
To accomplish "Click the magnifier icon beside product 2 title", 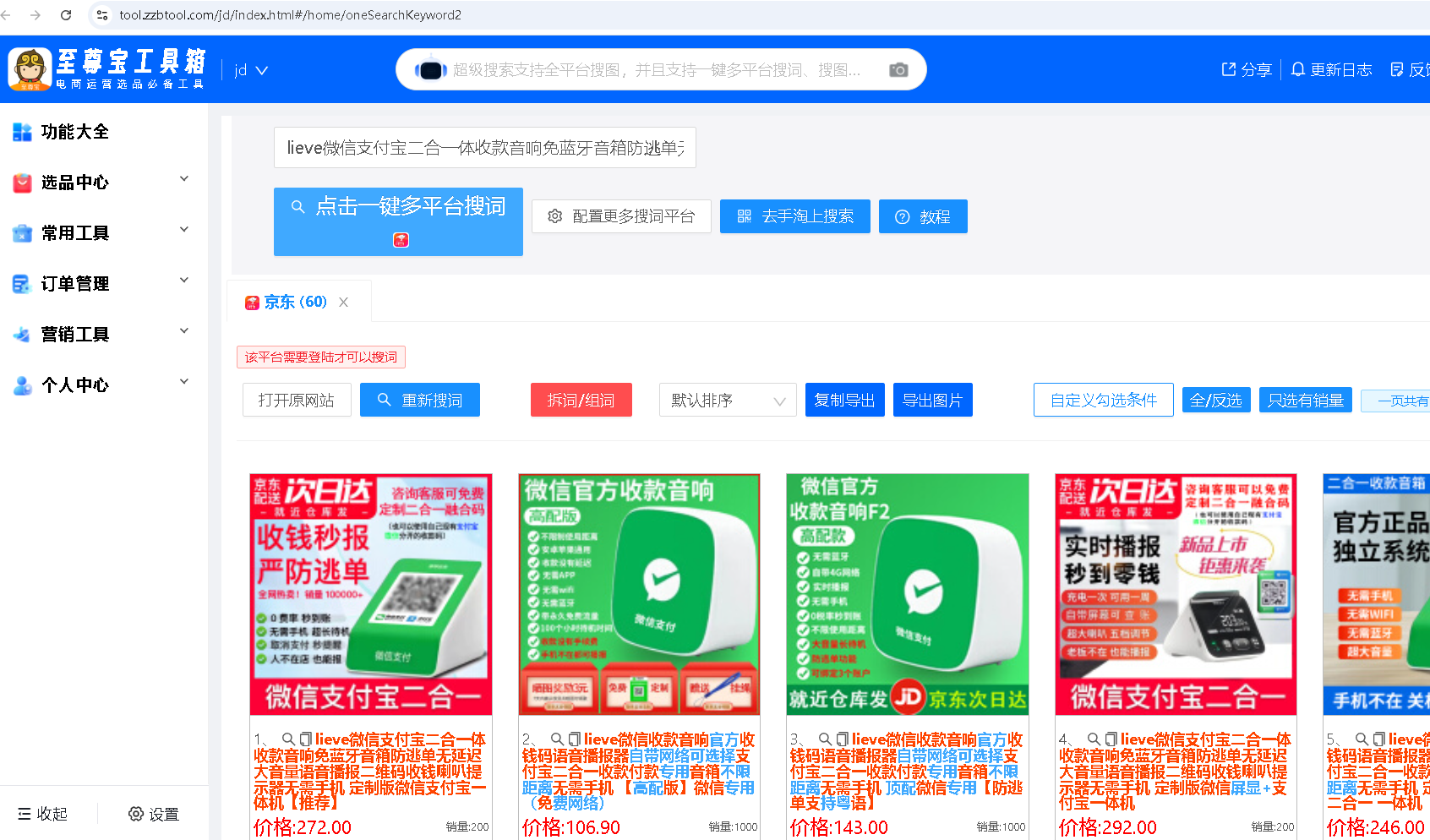I will (x=557, y=739).
